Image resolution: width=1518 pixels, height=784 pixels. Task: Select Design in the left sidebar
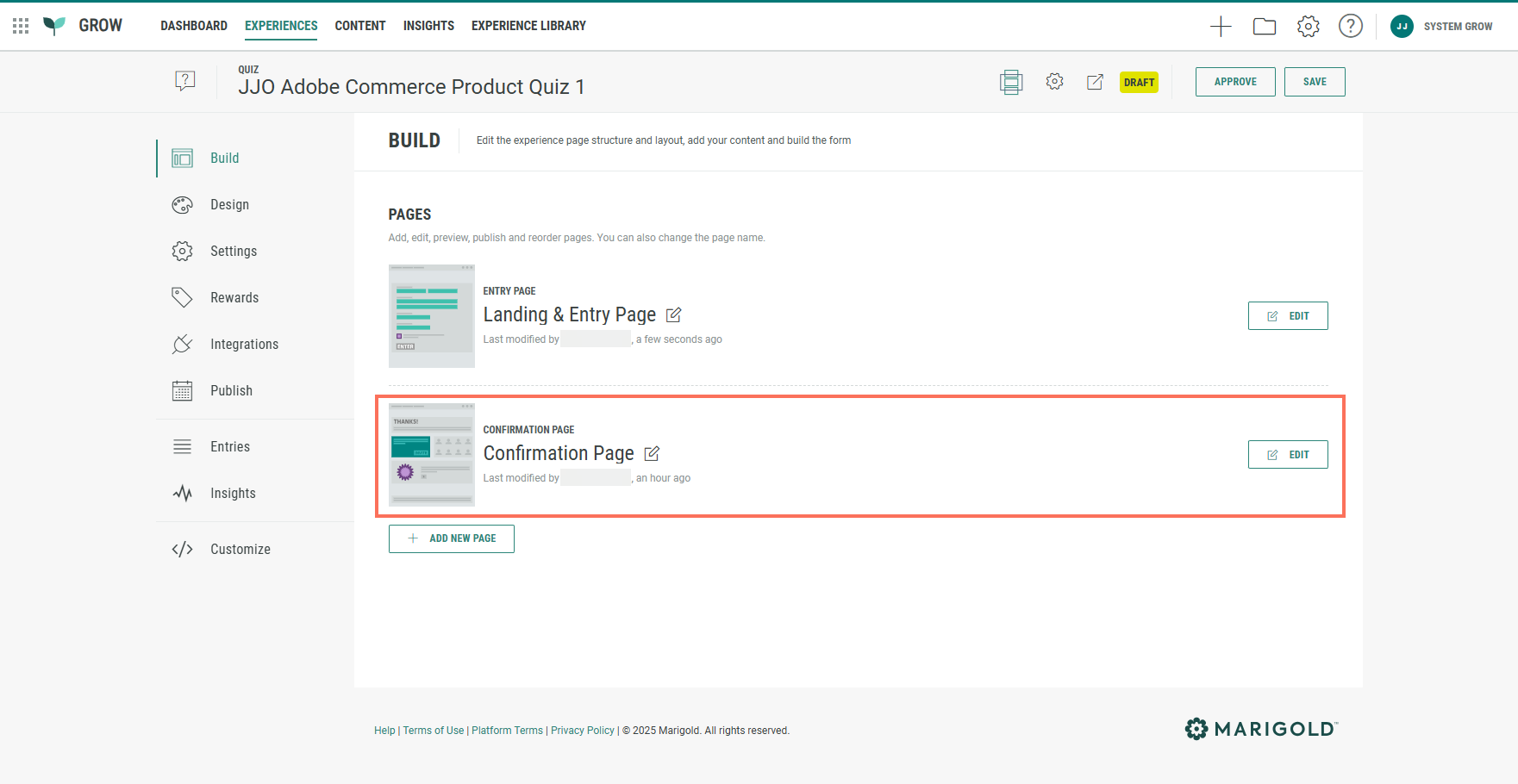[229, 205]
